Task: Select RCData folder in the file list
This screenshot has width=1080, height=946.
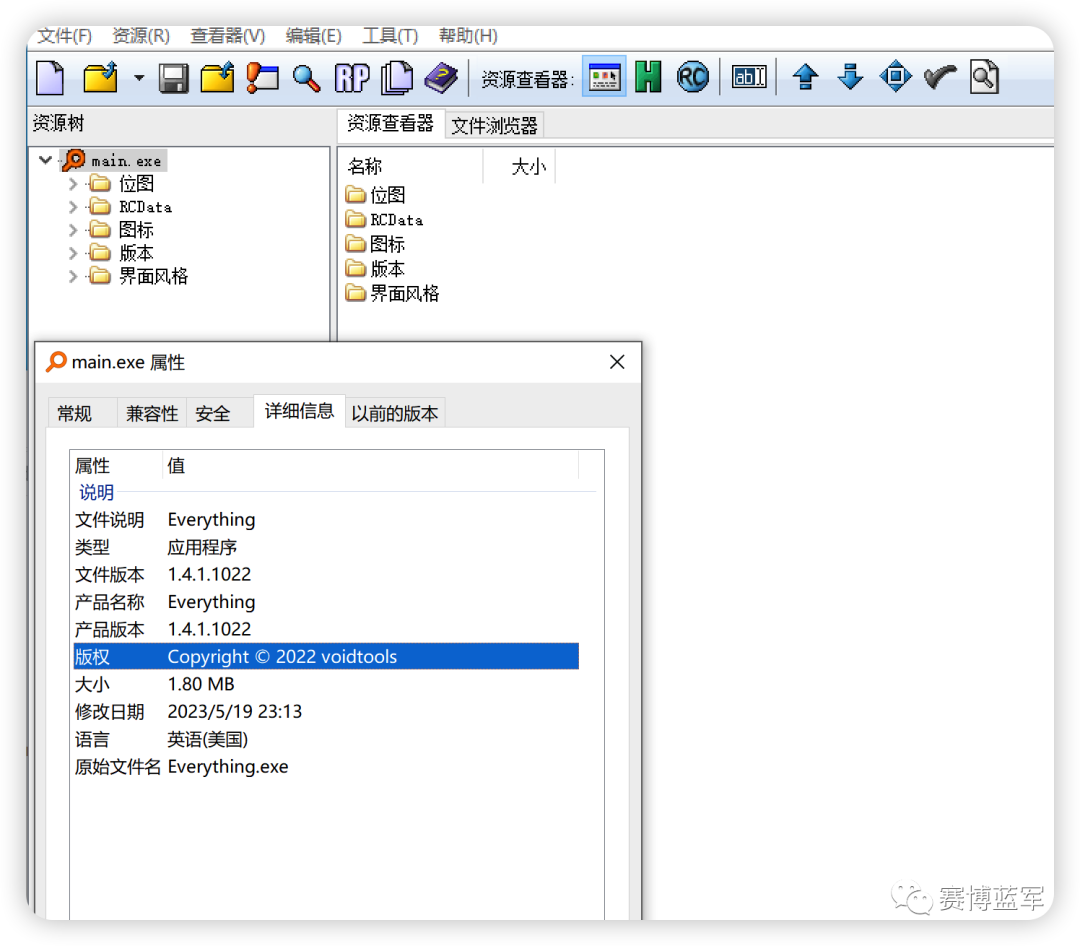Action: pyautogui.click(x=385, y=220)
